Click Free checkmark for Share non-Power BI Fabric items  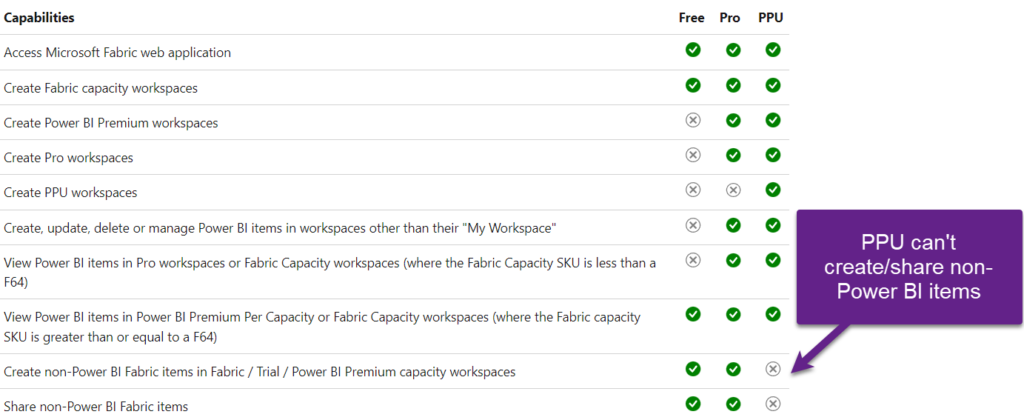693,404
